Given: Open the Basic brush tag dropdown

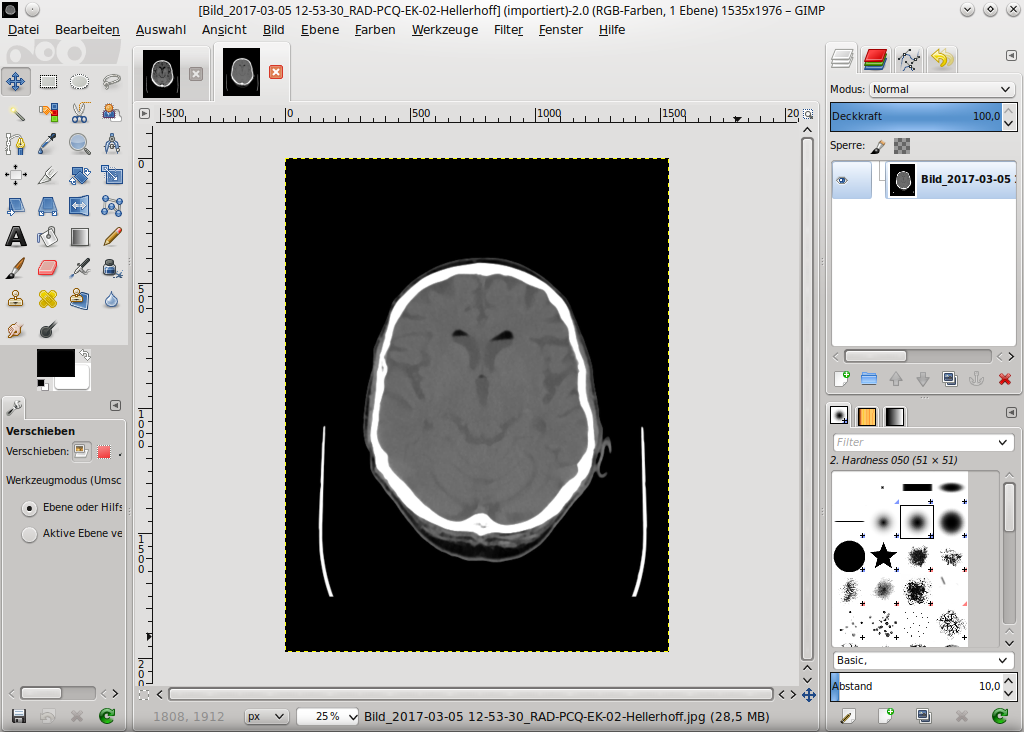Looking at the screenshot, I should [923, 660].
